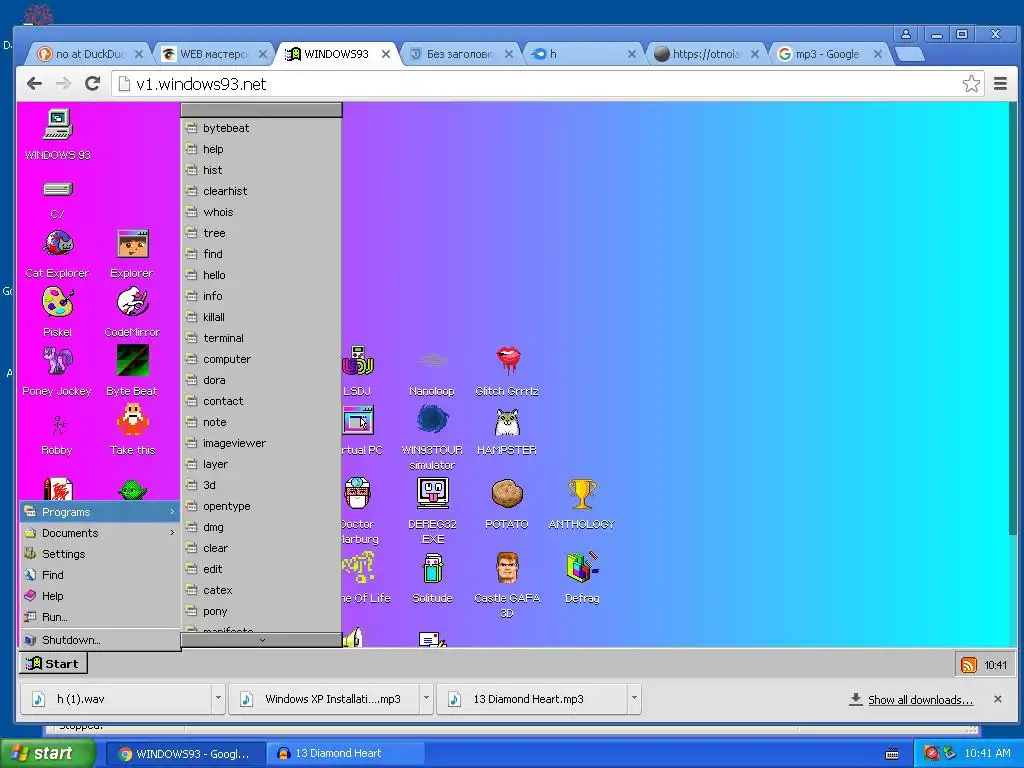The height and width of the screenshot is (768, 1024).
Task: Launch Poney Jockey icon
Action: pos(57,361)
